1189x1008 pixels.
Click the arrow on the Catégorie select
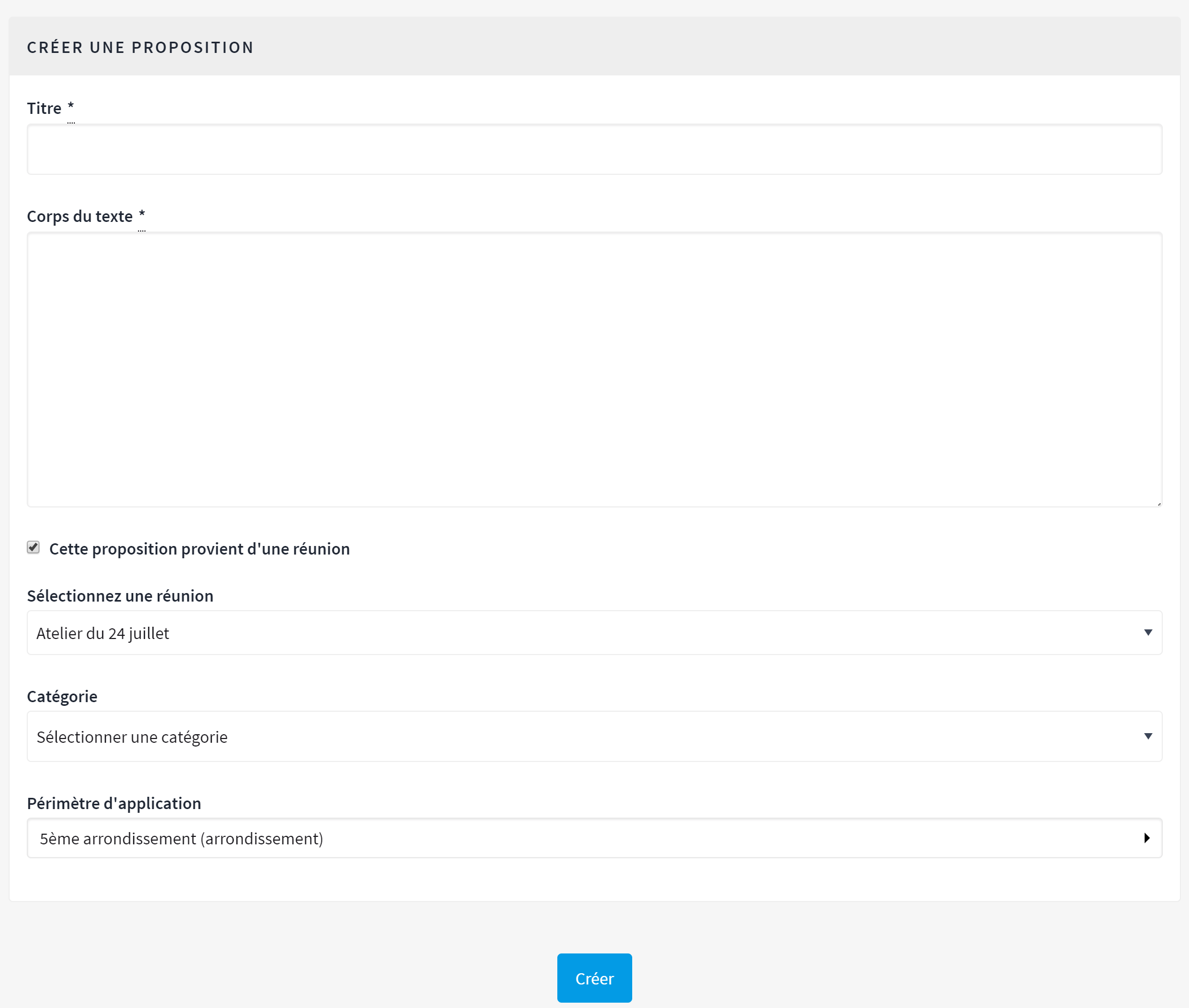click(1147, 736)
